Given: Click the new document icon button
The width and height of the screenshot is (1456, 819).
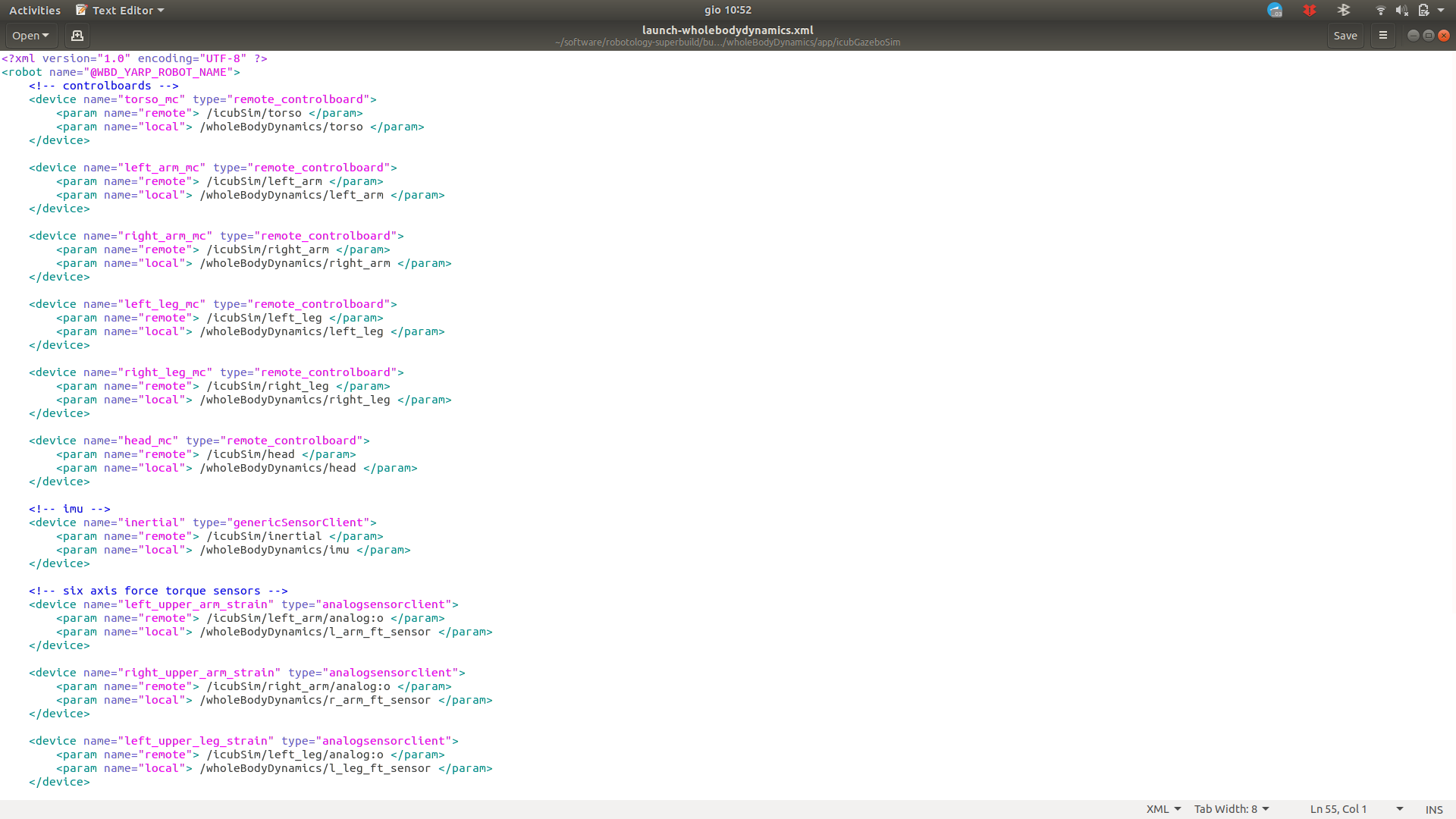Looking at the screenshot, I should [x=77, y=36].
